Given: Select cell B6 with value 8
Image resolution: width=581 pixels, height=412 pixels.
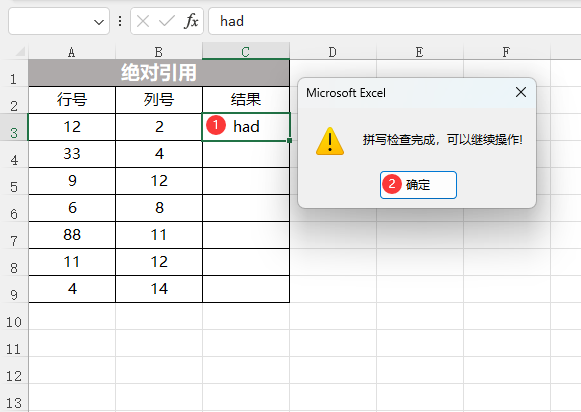Looking at the screenshot, I should [159, 208].
